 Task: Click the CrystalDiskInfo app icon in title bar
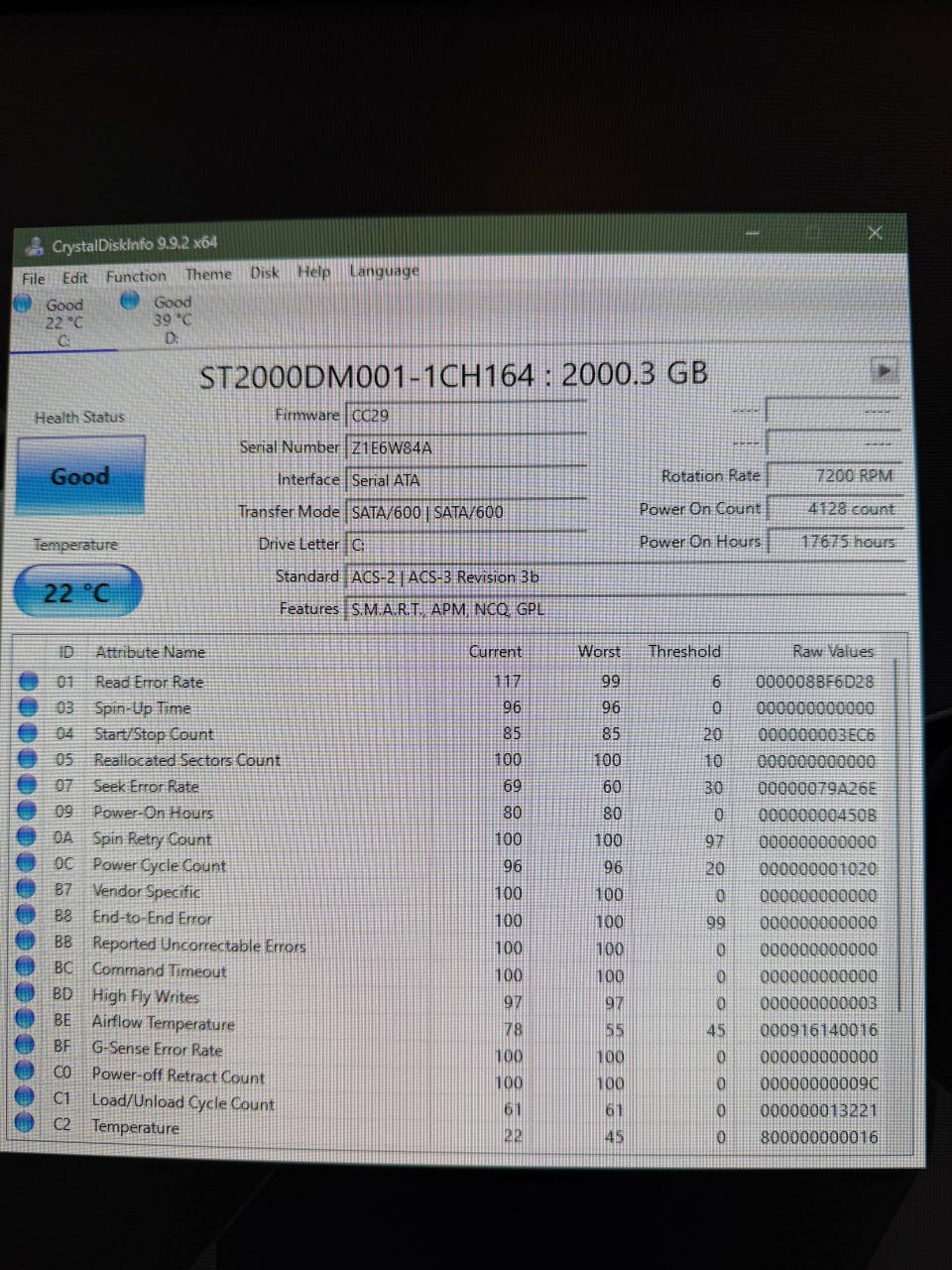(35, 245)
